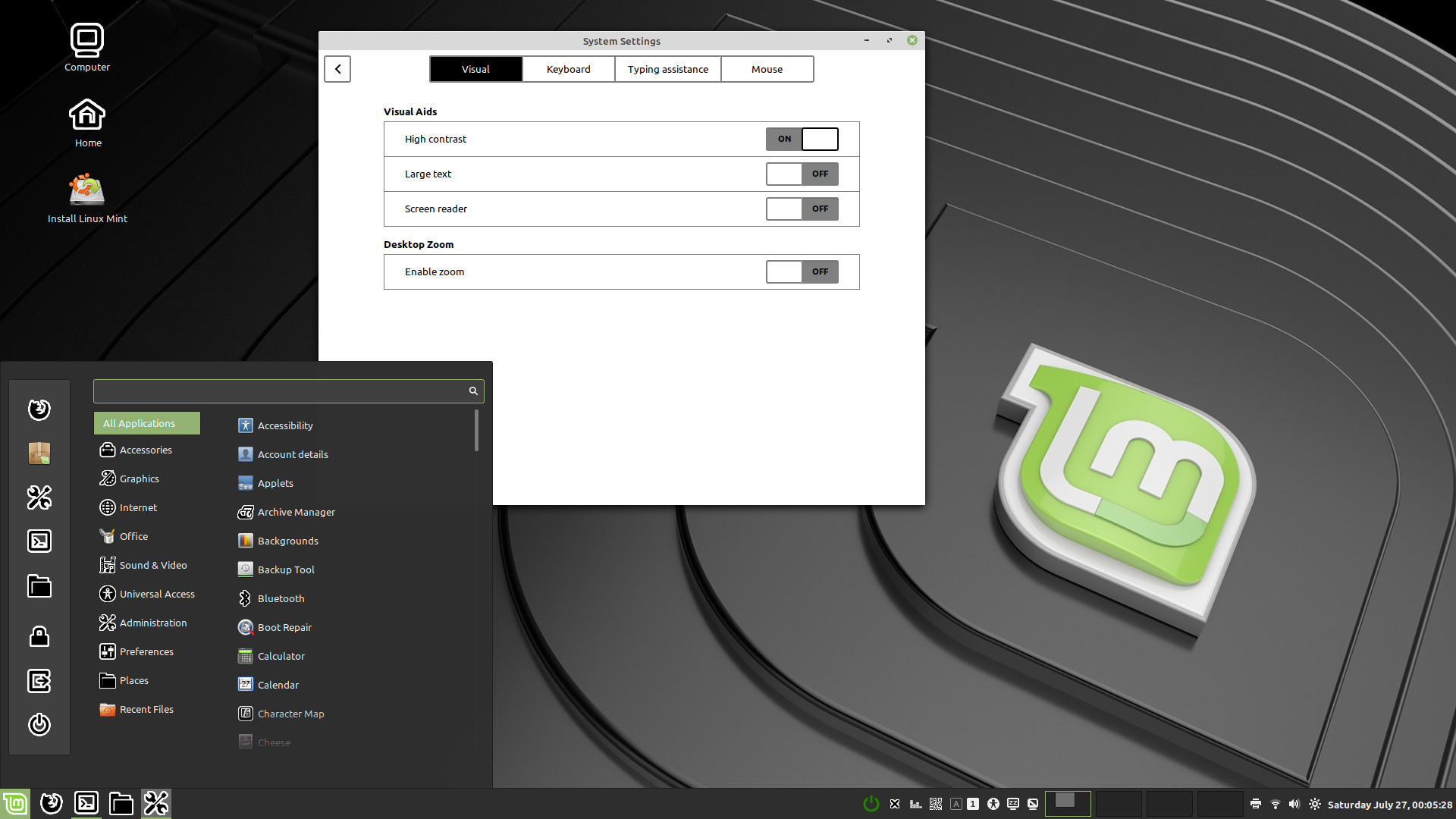Viewport: 1456px width, 819px height.
Task: Open the Recent Files category
Action: [x=147, y=709]
